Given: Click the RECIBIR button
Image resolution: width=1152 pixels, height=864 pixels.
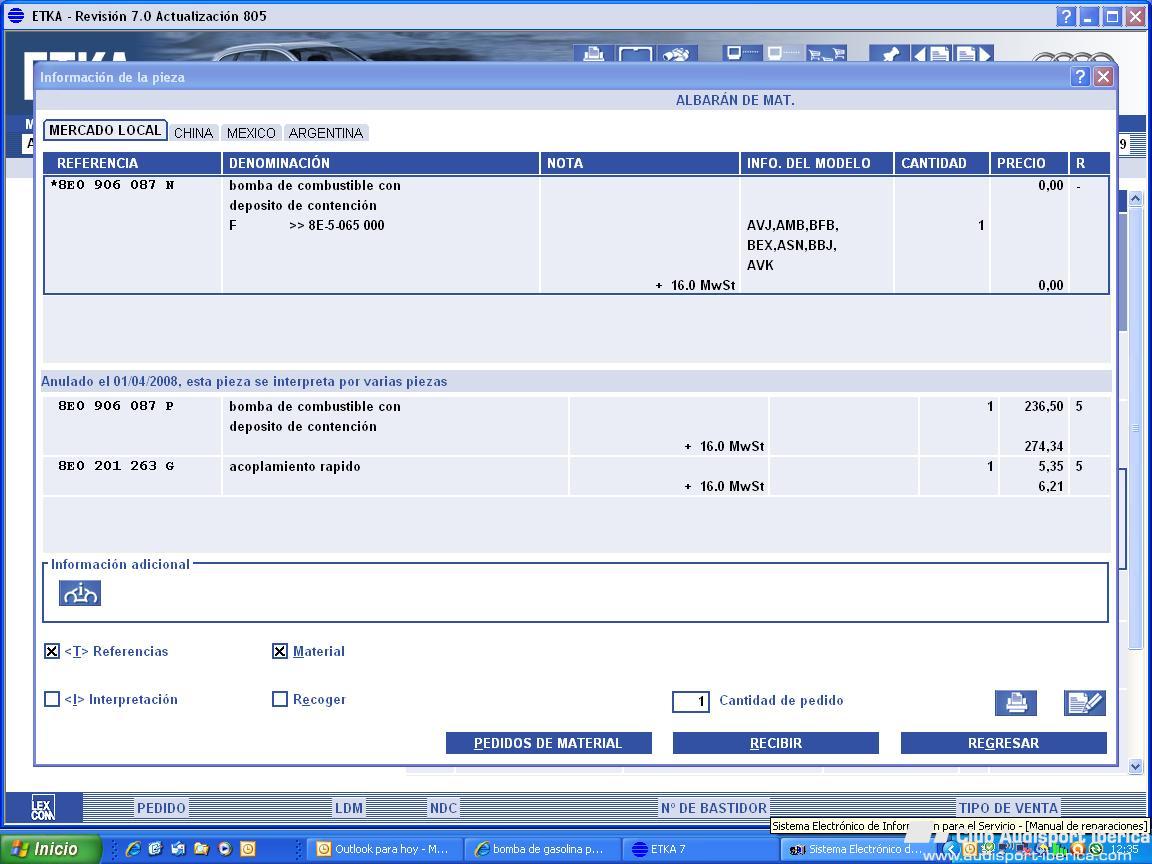Looking at the screenshot, I should pyautogui.click(x=776, y=743).
